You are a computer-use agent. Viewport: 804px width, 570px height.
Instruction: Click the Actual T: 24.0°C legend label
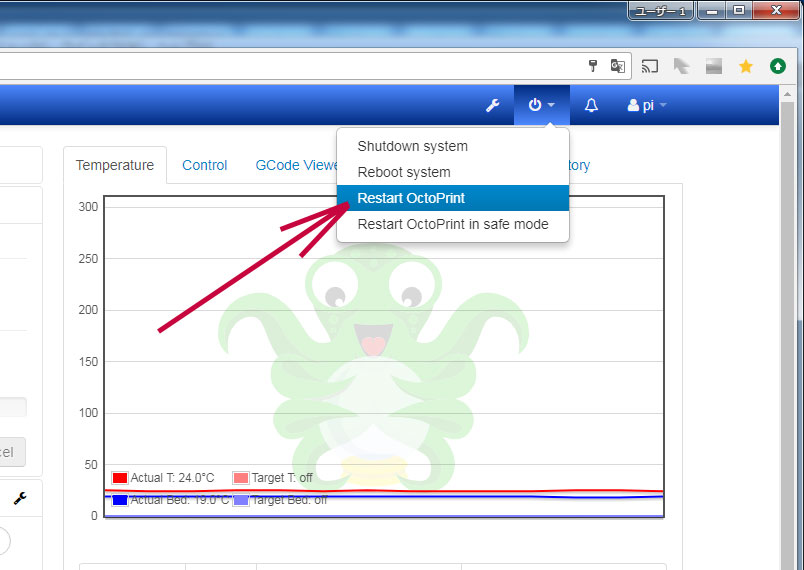pos(172,478)
